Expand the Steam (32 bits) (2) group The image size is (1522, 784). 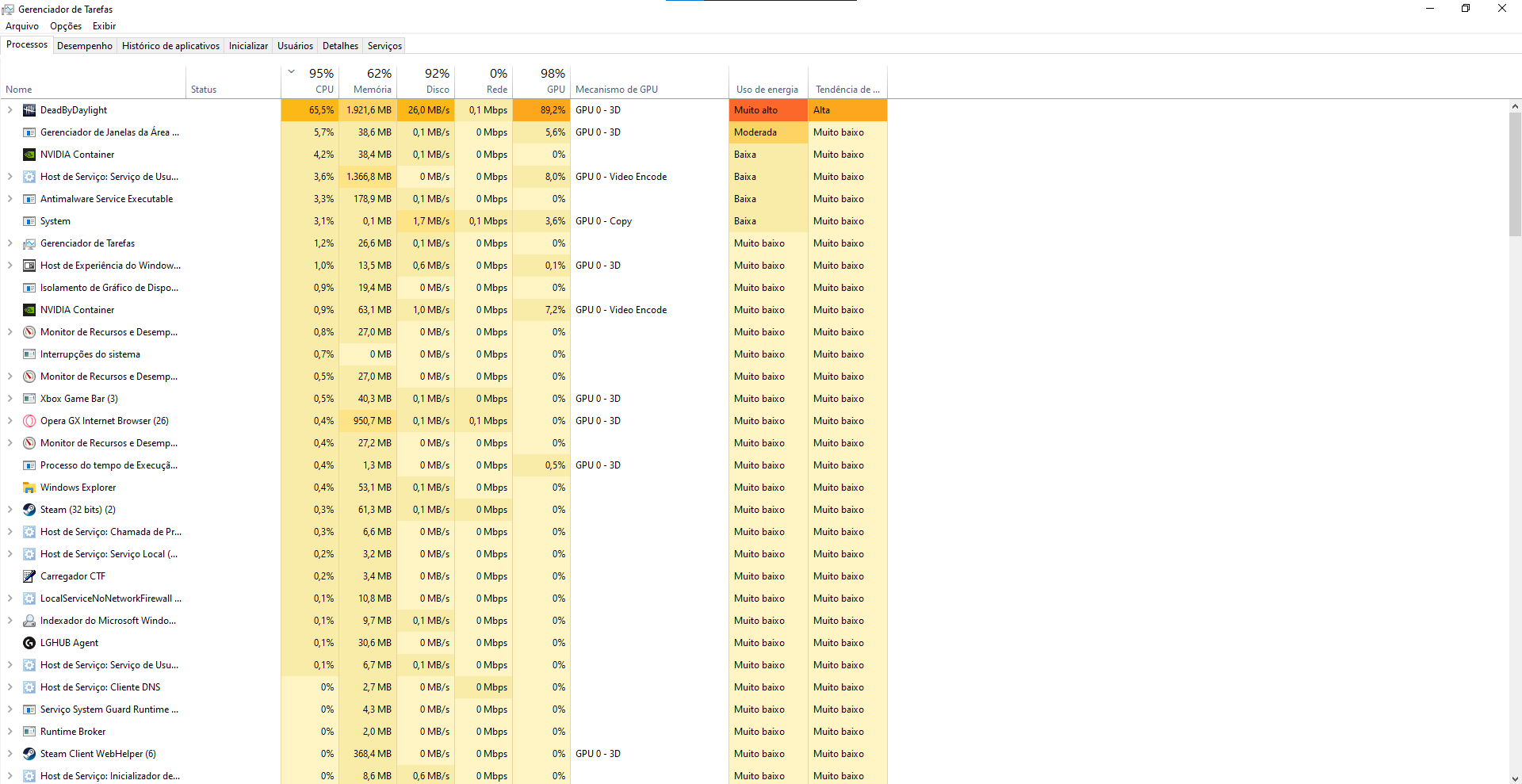pyautogui.click(x=10, y=510)
